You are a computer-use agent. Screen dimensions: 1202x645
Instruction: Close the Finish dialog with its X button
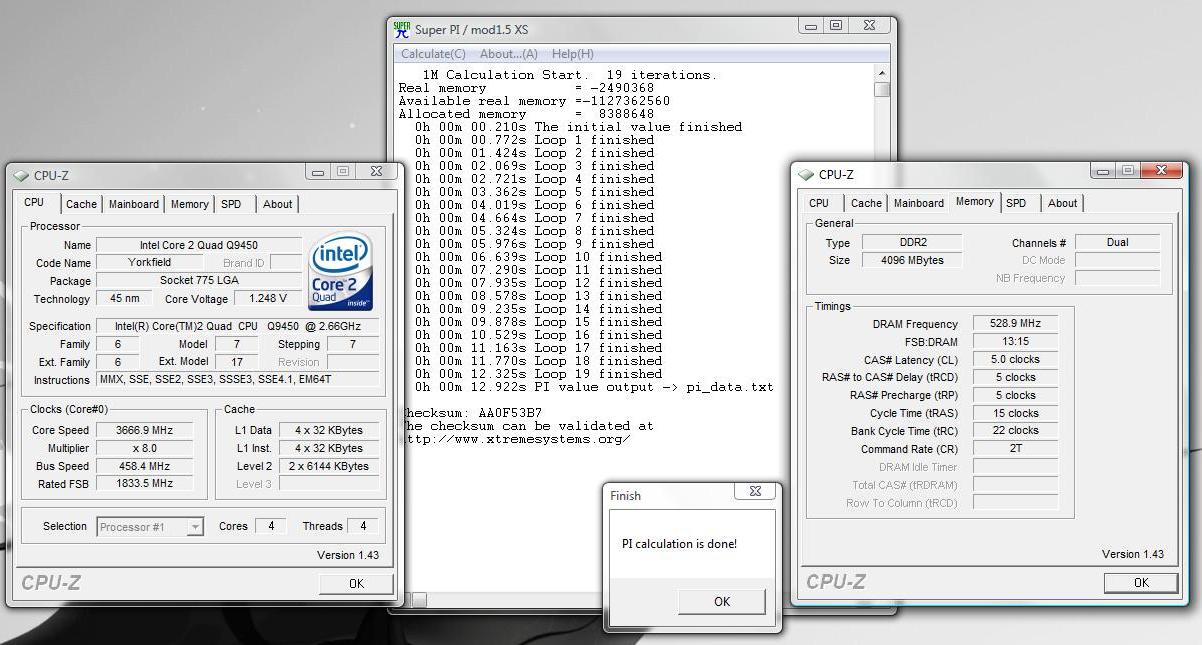coord(755,491)
